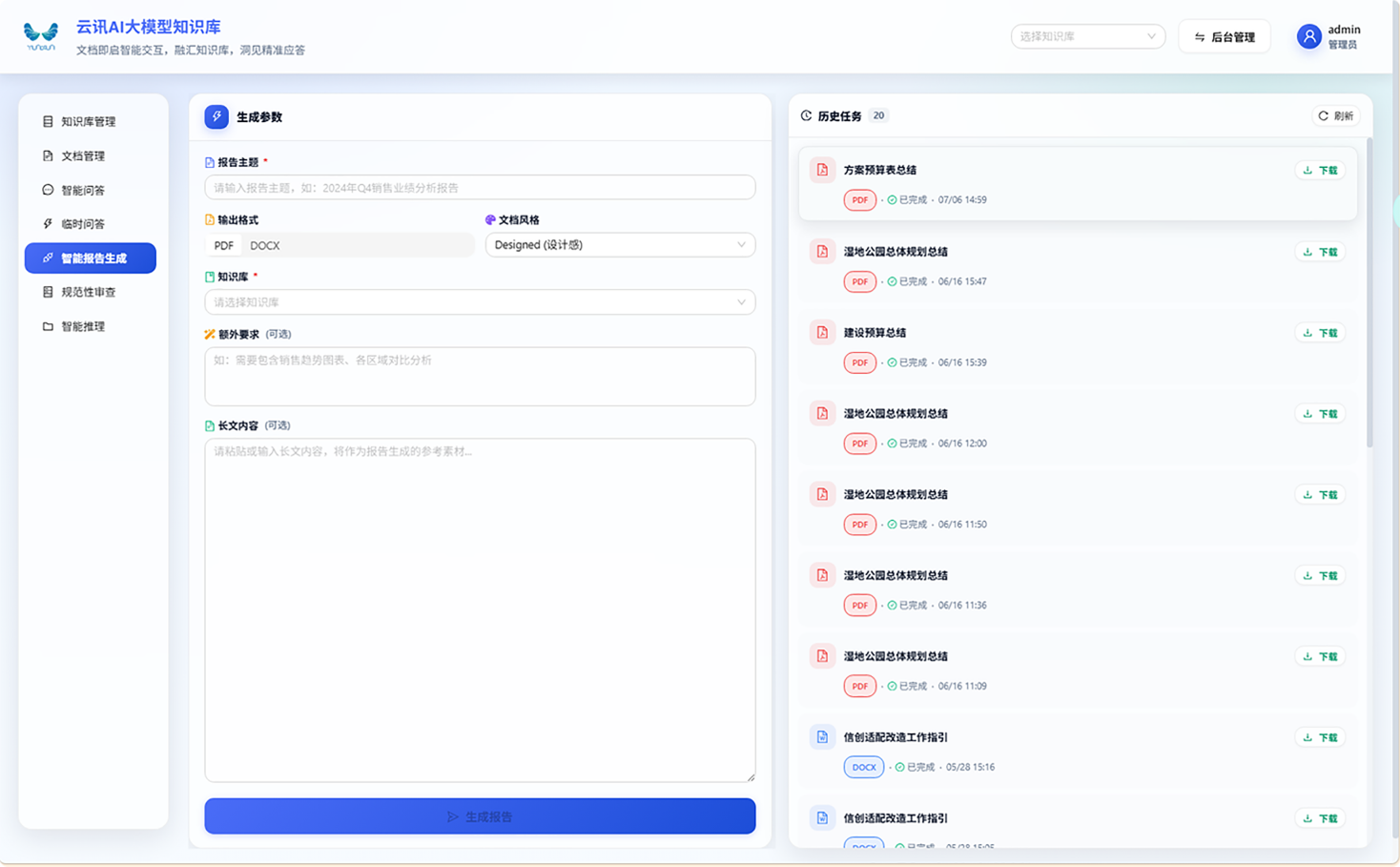Click the 后台管理 button
The width and height of the screenshot is (1400, 867).
(x=1225, y=37)
